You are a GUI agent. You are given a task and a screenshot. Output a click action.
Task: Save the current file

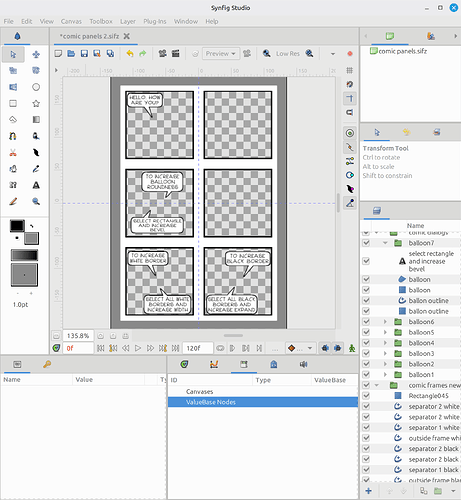tap(84, 53)
